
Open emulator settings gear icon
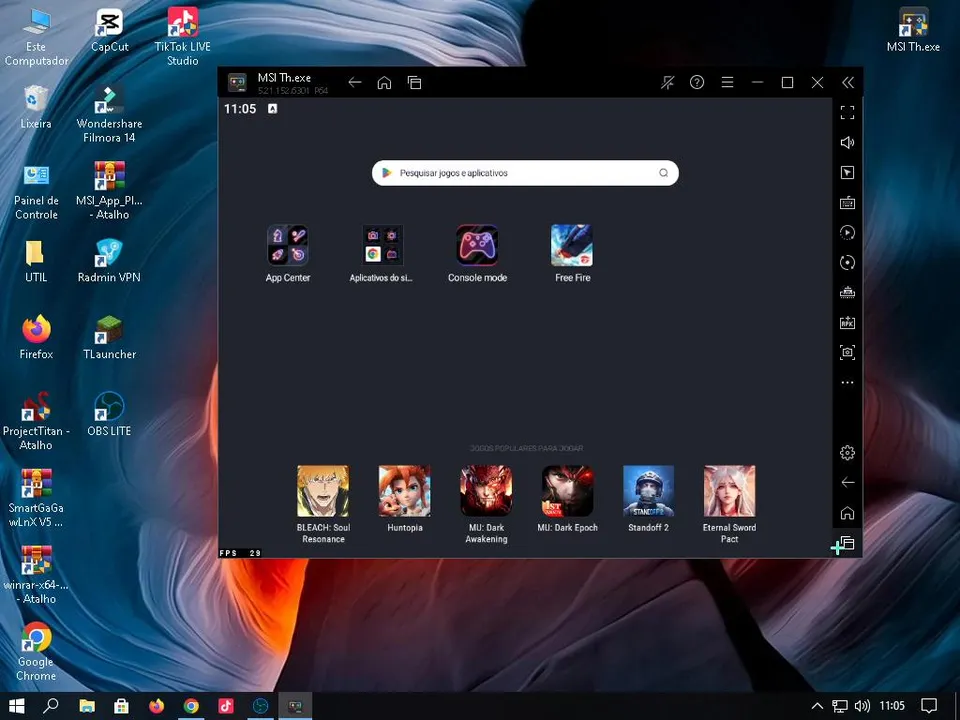point(847,452)
